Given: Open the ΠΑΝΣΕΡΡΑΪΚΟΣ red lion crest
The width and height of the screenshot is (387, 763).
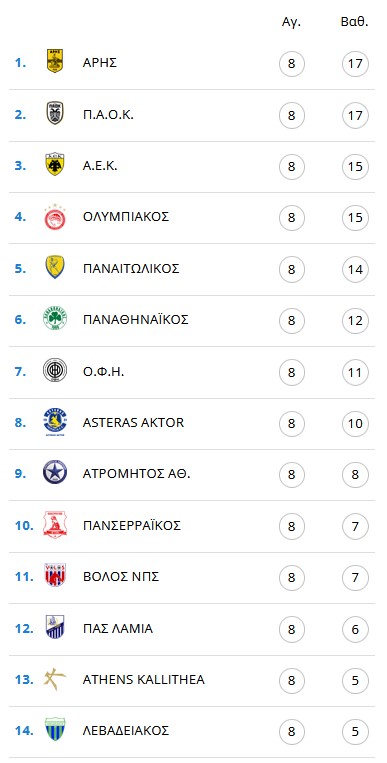Looking at the screenshot, I should [55, 524].
